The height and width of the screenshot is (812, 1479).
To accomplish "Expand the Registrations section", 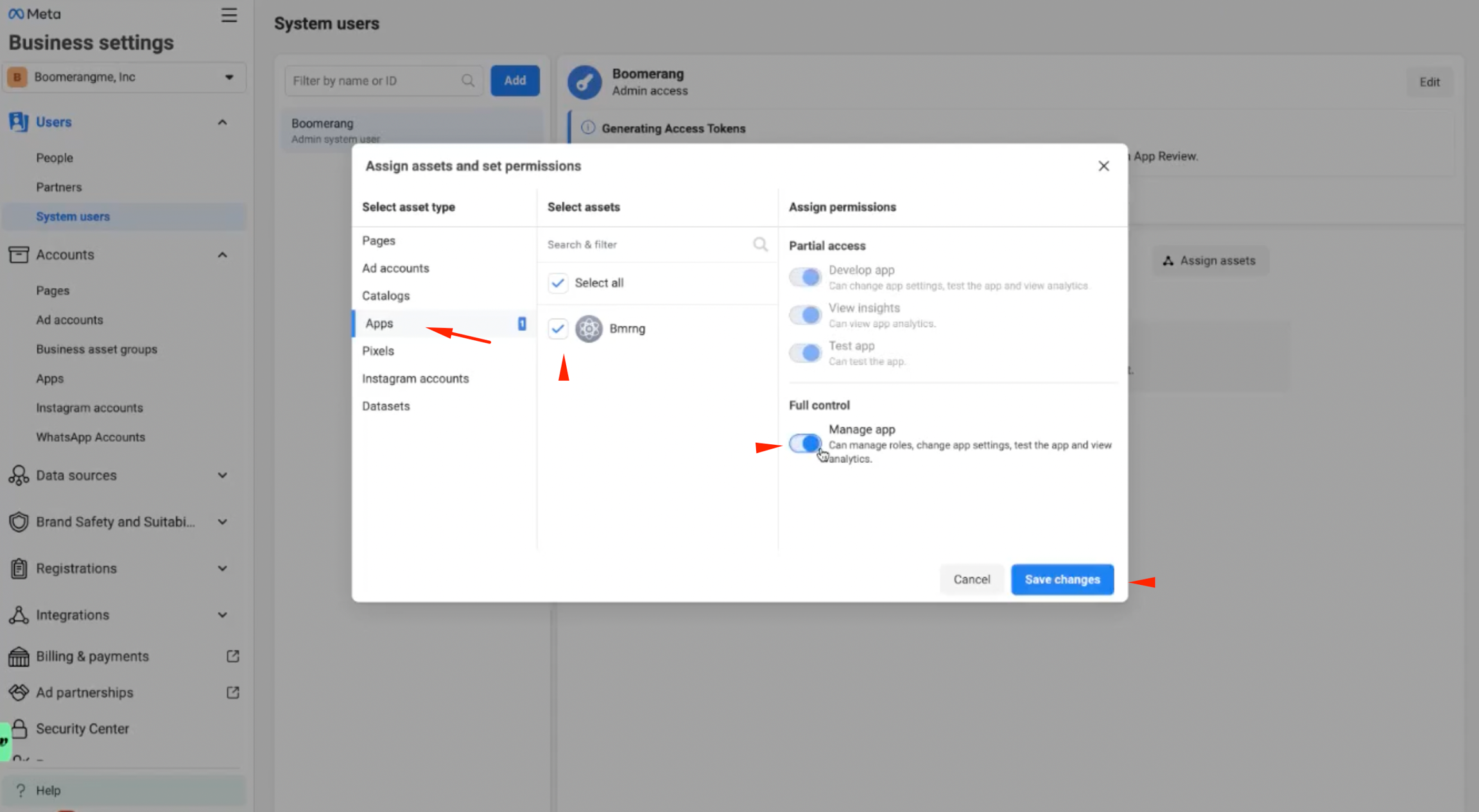I will click(x=222, y=569).
